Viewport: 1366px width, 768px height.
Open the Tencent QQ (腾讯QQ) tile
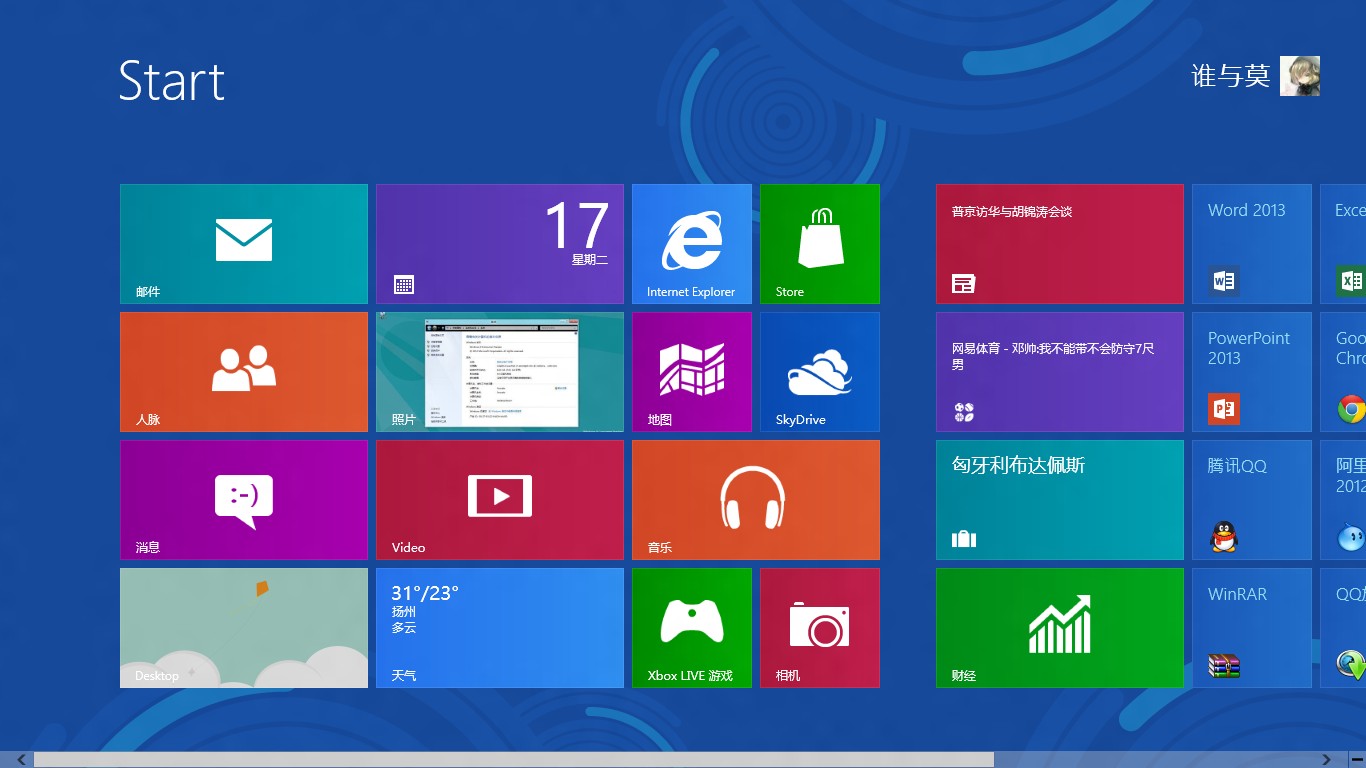coord(1251,500)
